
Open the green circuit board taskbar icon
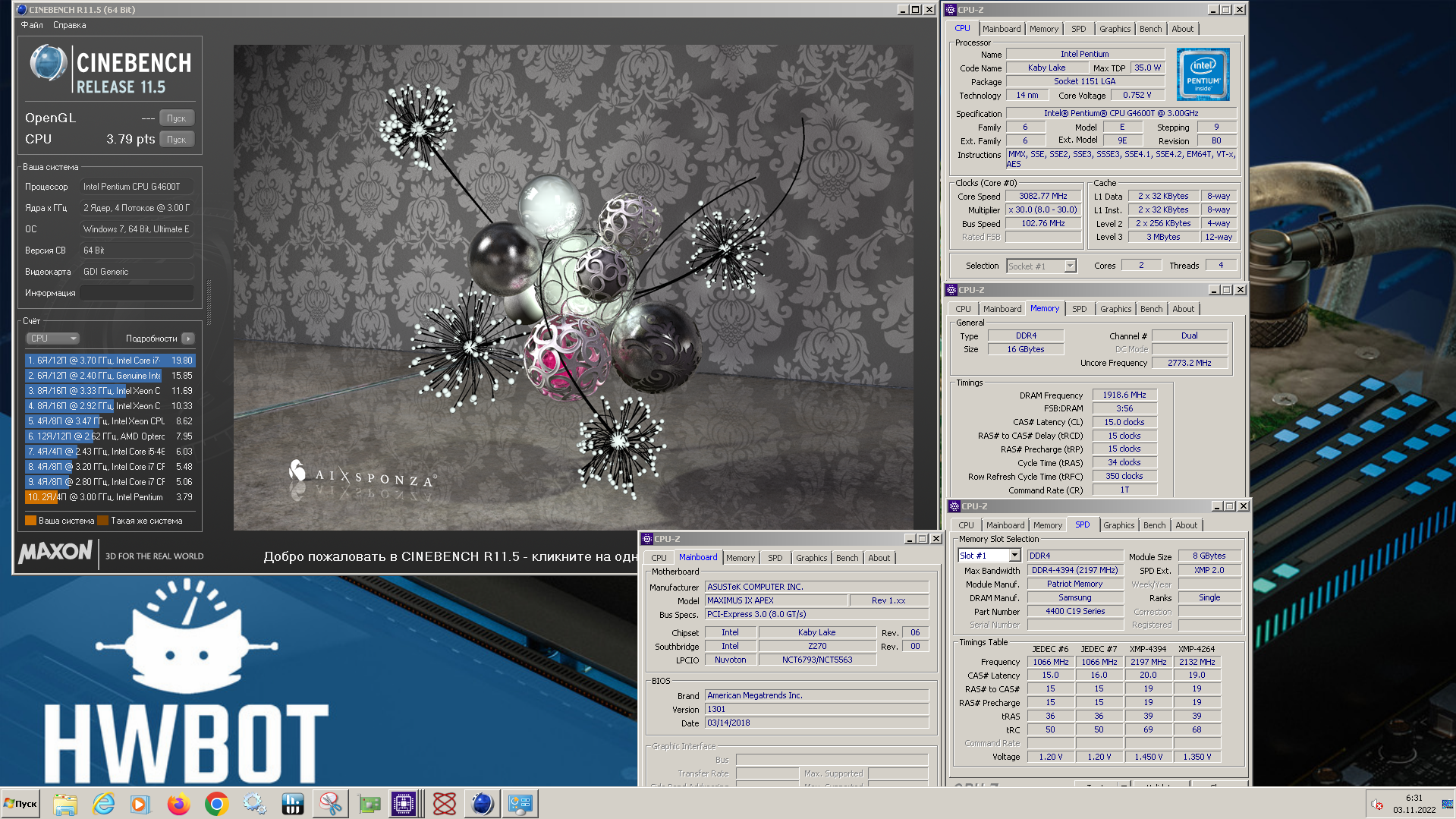click(x=369, y=804)
